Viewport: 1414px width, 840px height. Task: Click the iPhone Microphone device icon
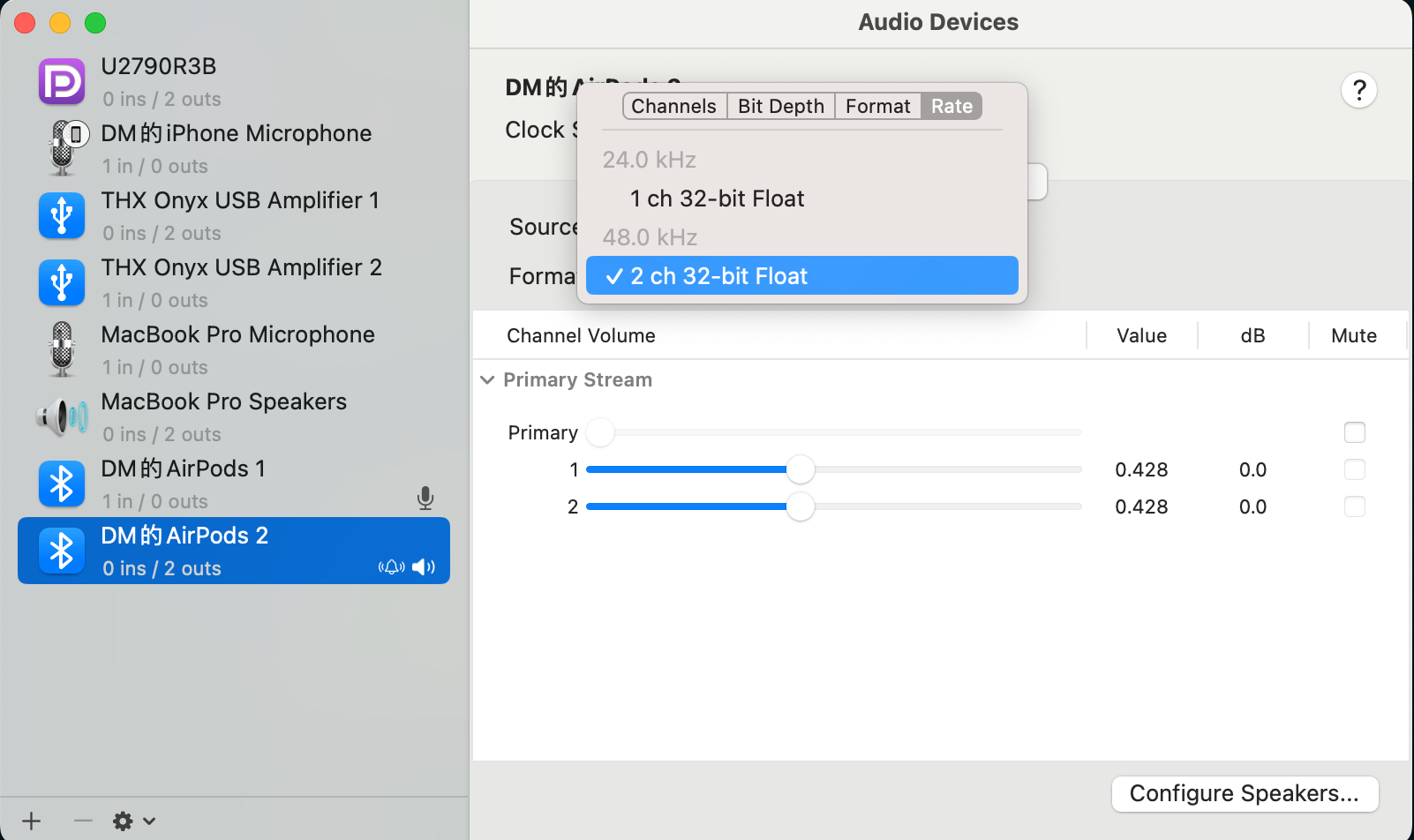coord(64,147)
